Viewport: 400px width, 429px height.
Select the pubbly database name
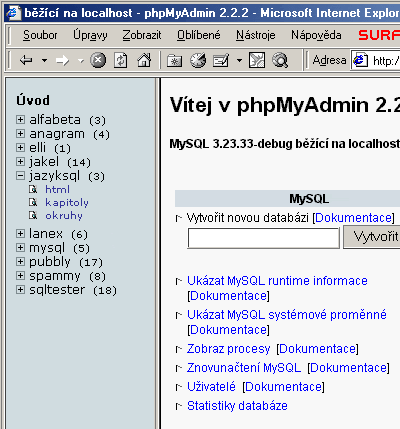pos(50,262)
